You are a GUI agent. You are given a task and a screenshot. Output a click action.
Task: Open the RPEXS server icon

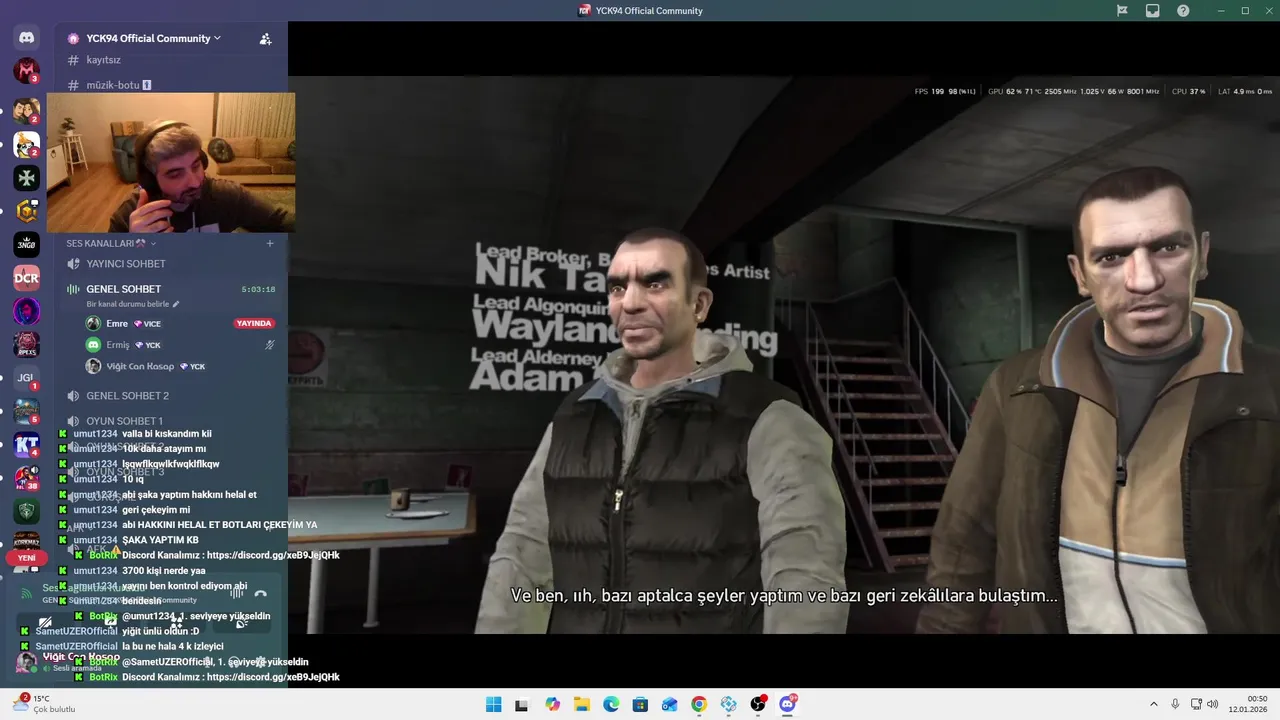pos(27,344)
